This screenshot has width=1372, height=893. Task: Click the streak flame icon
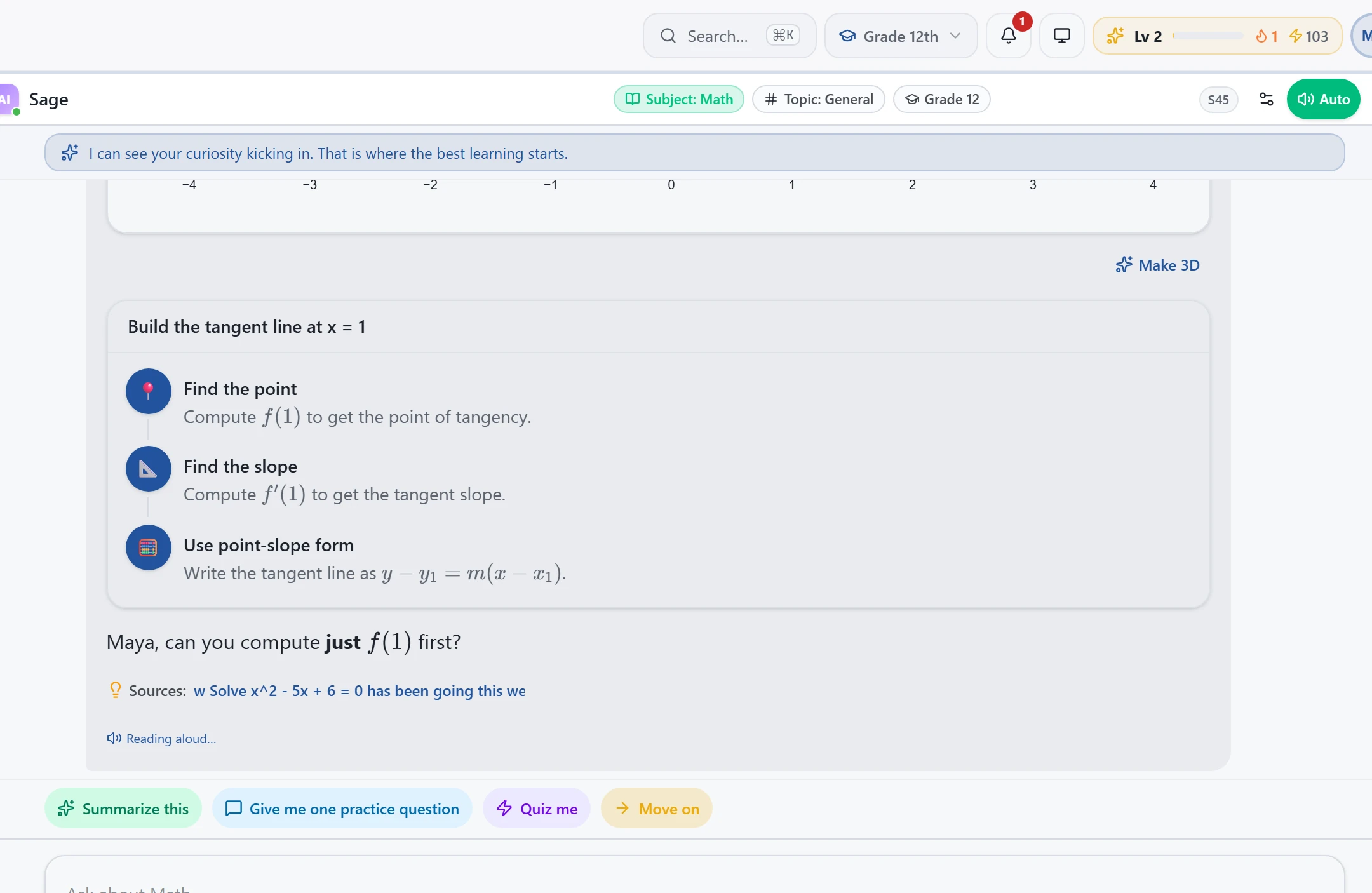[x=1261, y=36]
